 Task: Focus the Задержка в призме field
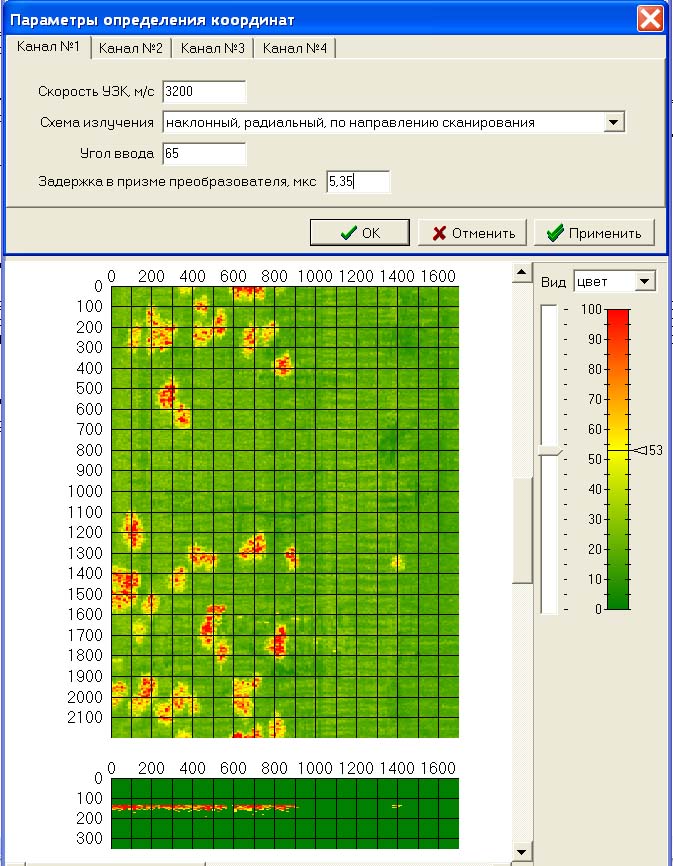tap(358, 181)
